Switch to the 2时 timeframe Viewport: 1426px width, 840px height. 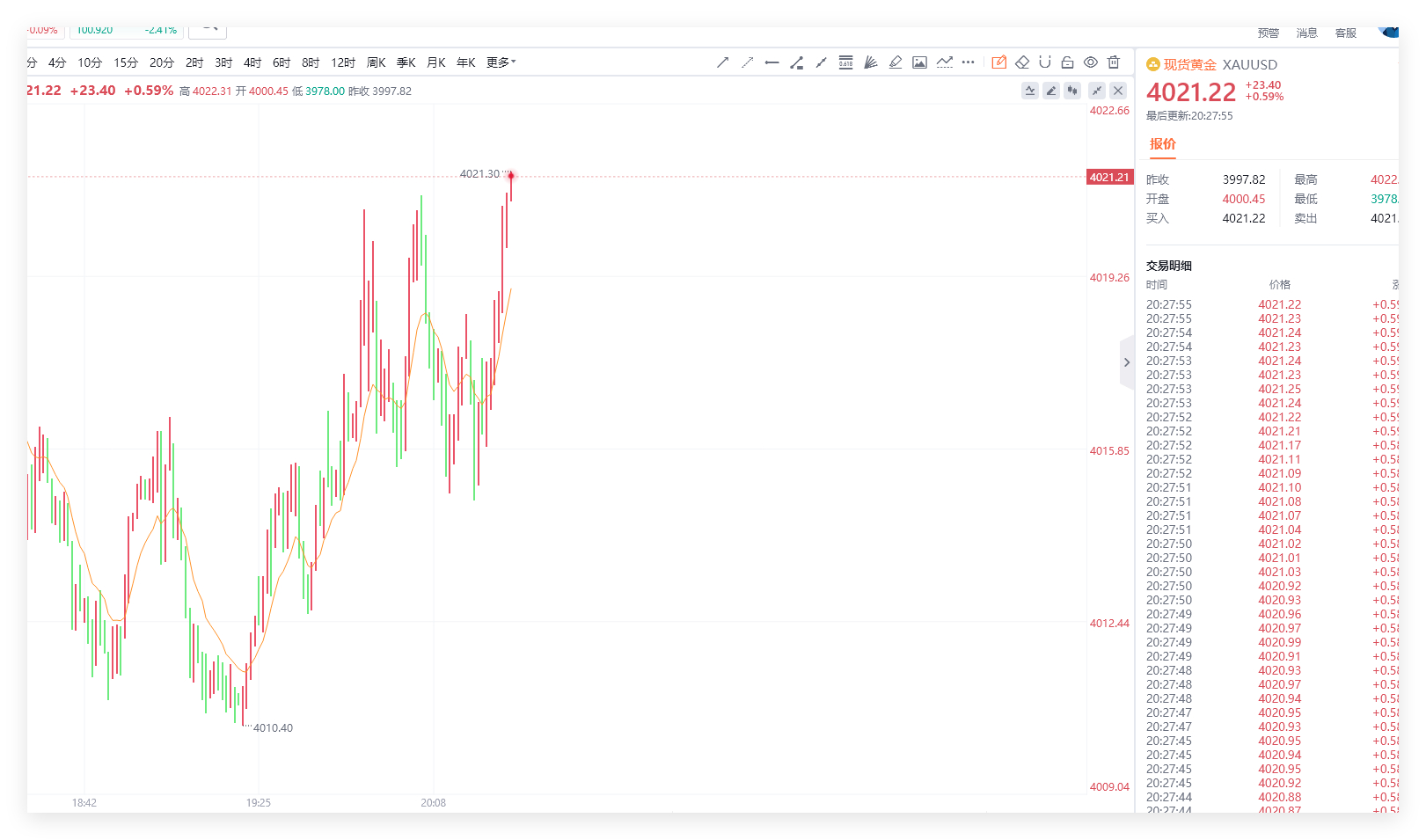[194, 62]
